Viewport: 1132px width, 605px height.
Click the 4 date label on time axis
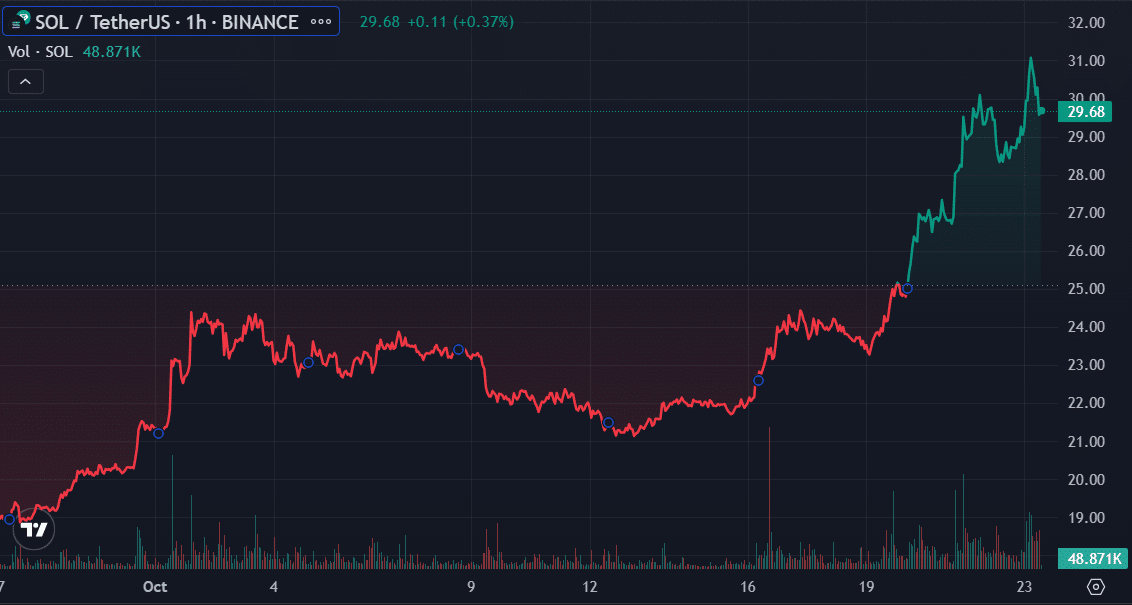[274, 586]
